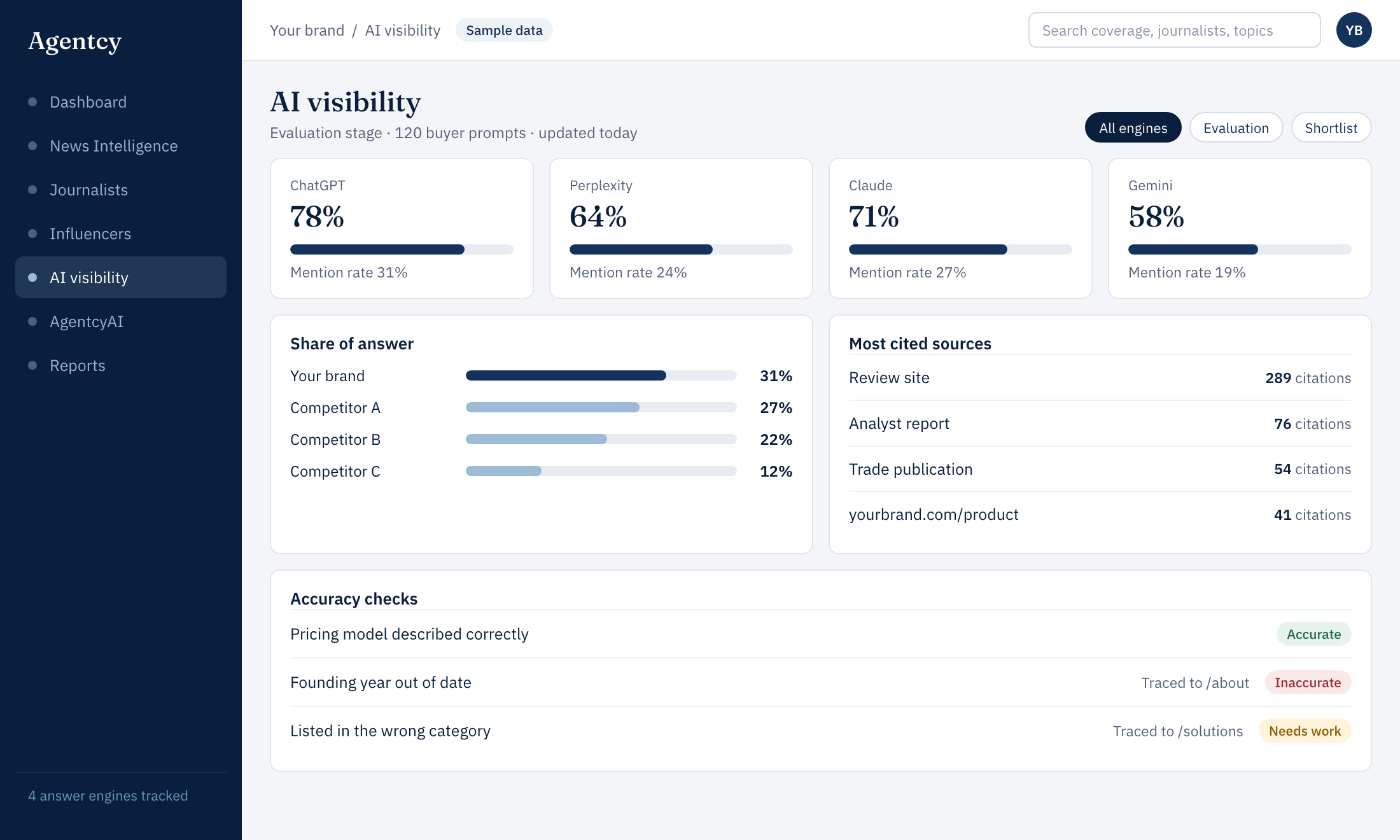Go to News Intelligence

(121, 146)
